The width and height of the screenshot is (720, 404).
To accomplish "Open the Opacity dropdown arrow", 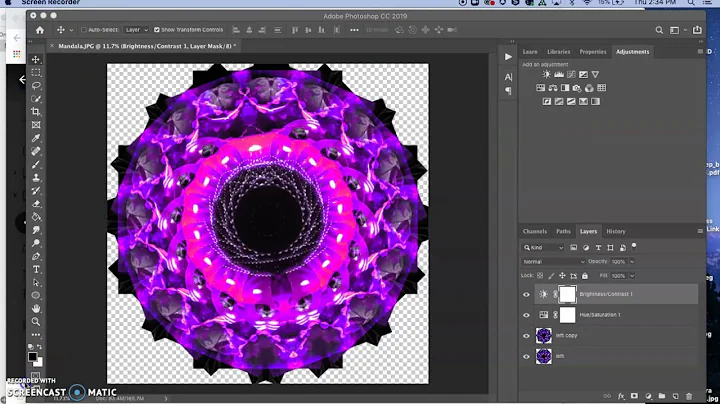I will coord(632,262).
